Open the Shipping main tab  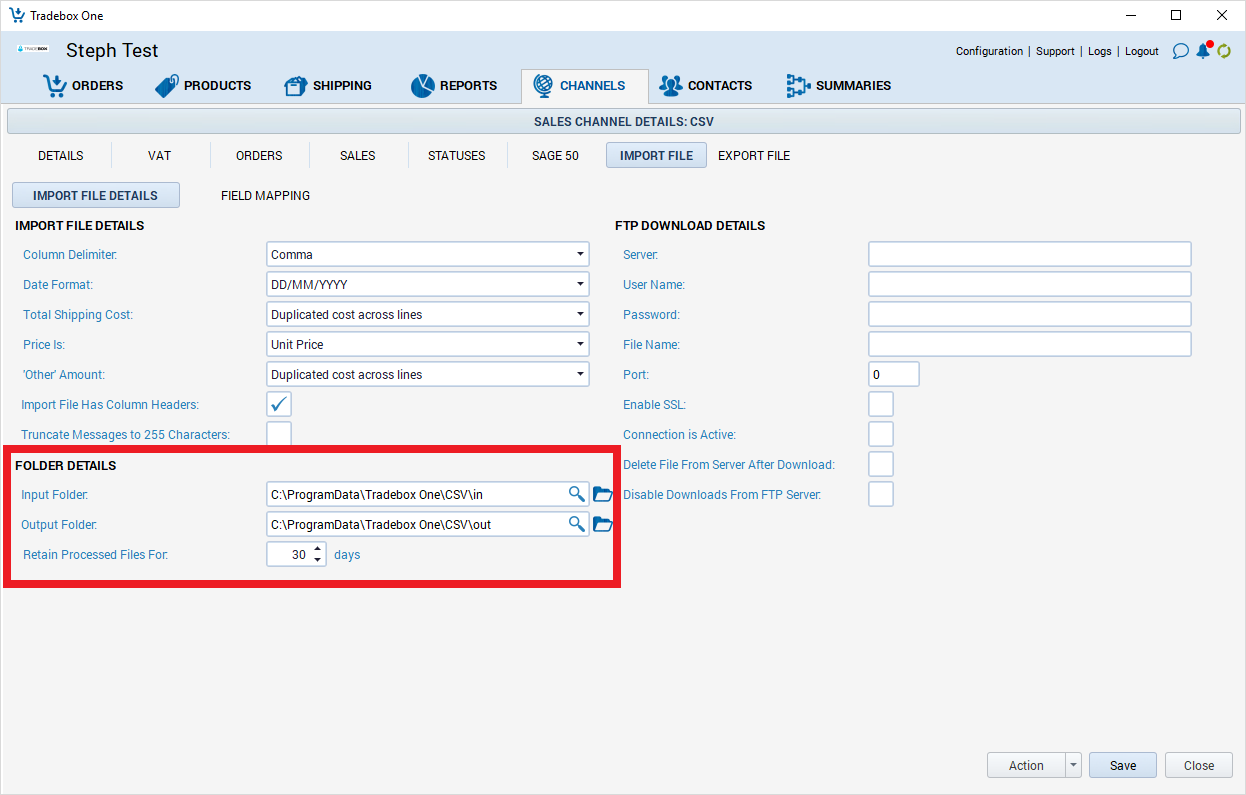click(328, 86)
